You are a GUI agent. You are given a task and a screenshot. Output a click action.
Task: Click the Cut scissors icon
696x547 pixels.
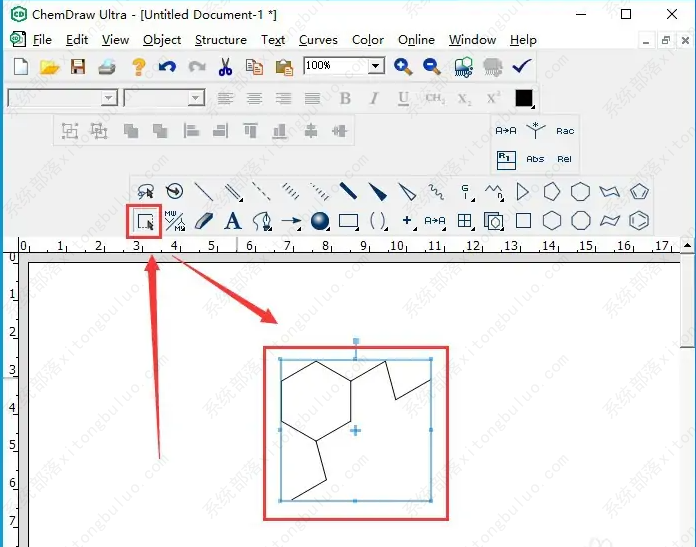(x=225, y=67)
